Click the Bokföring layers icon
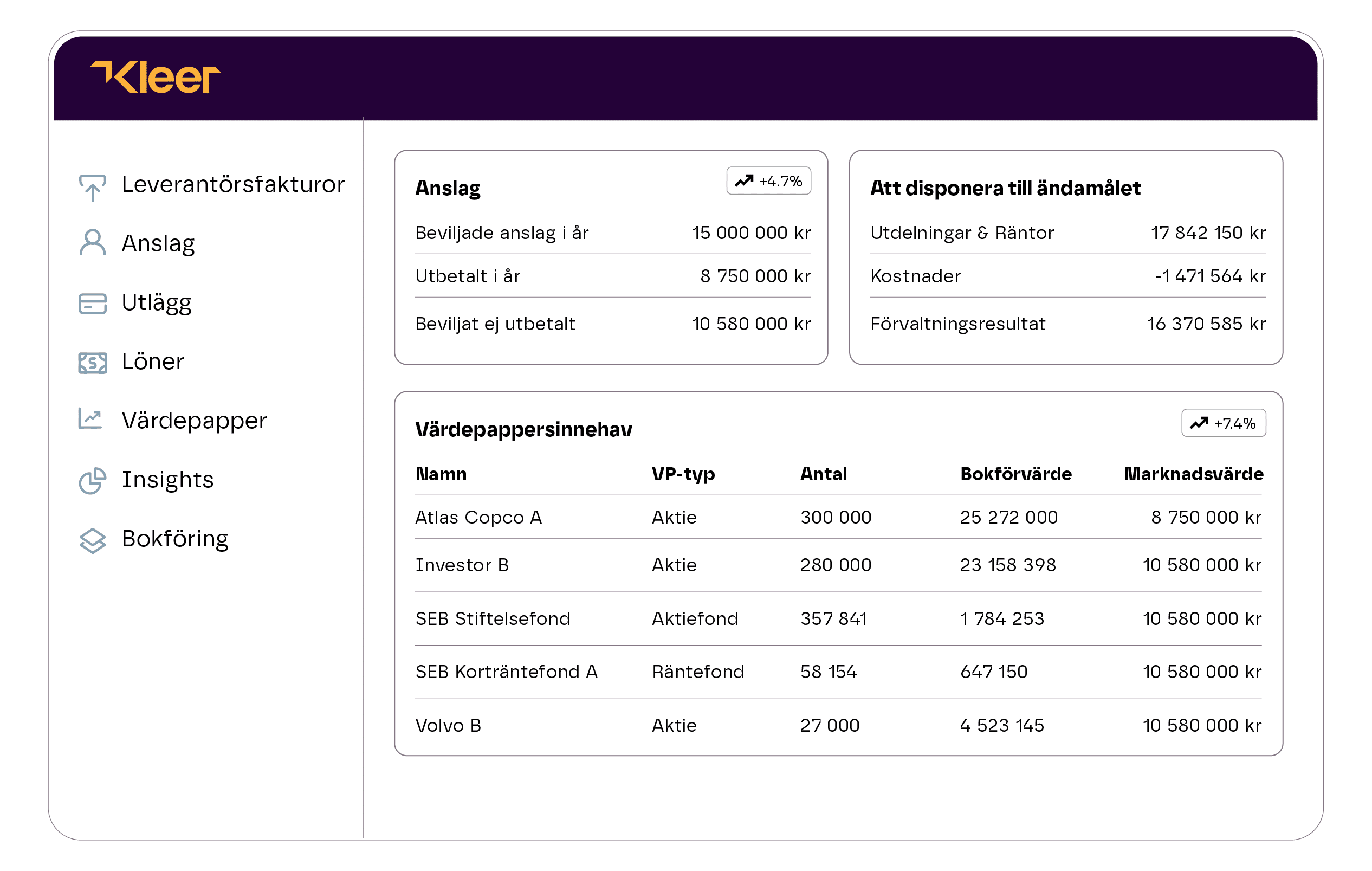Screen dimensions: 1372x871 coord(92,540)
